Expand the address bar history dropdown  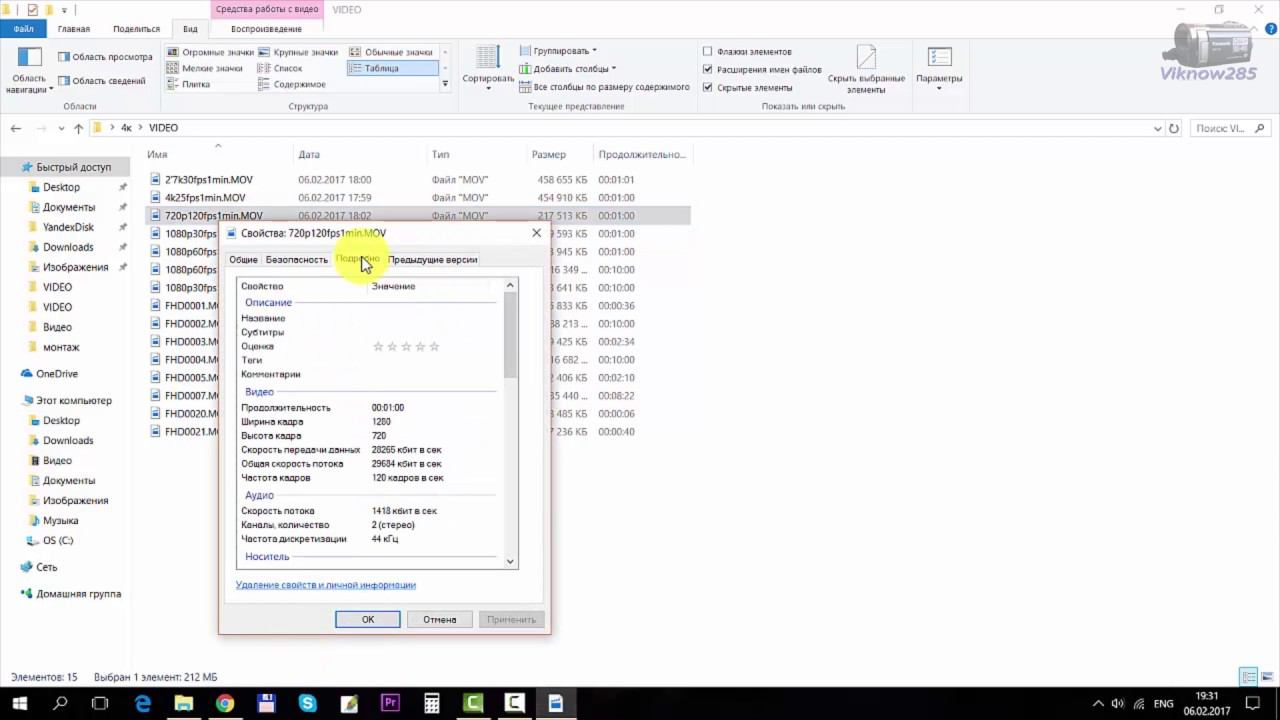tap(1158, 128)
